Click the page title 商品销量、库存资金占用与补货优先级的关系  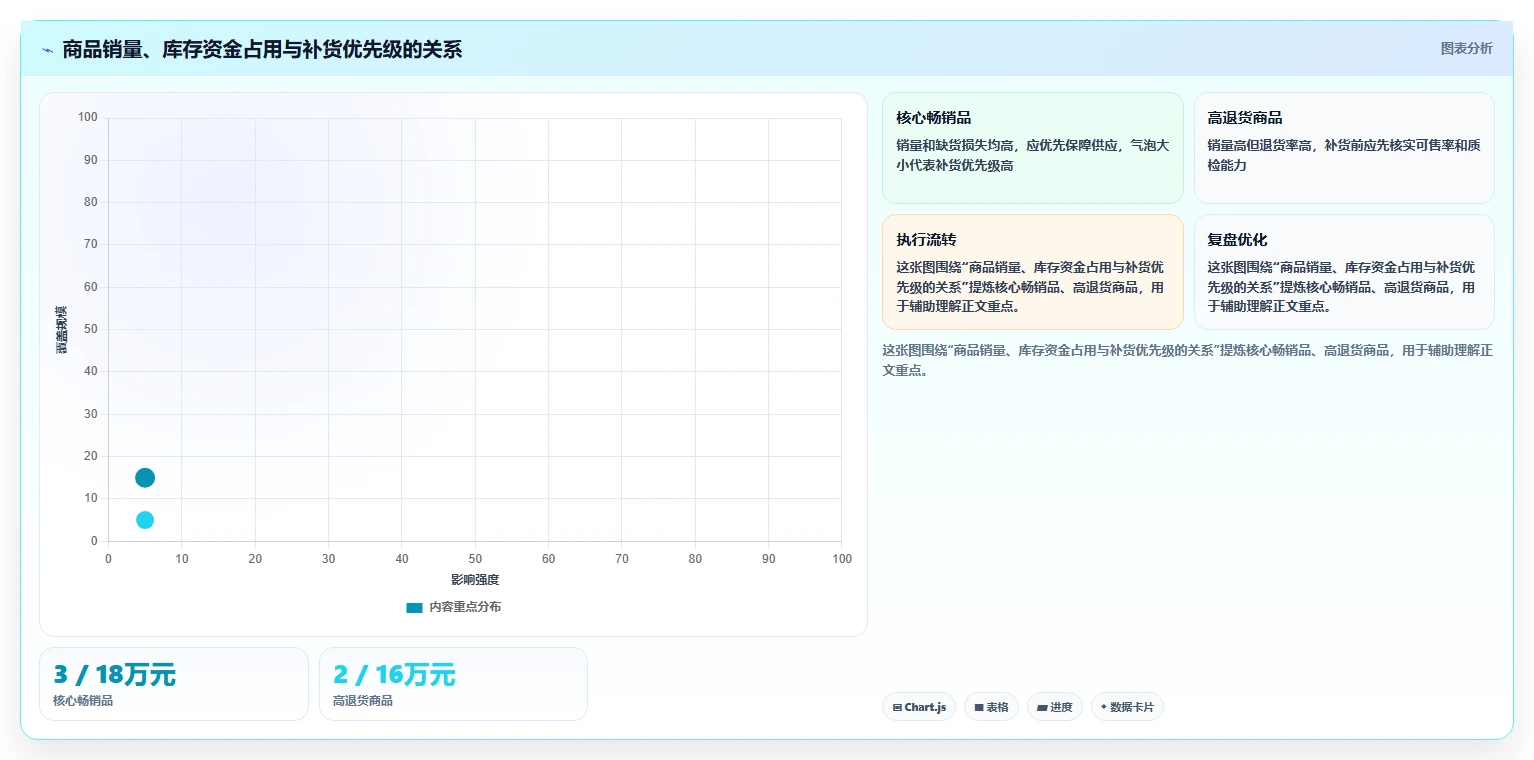click(262, 50)
